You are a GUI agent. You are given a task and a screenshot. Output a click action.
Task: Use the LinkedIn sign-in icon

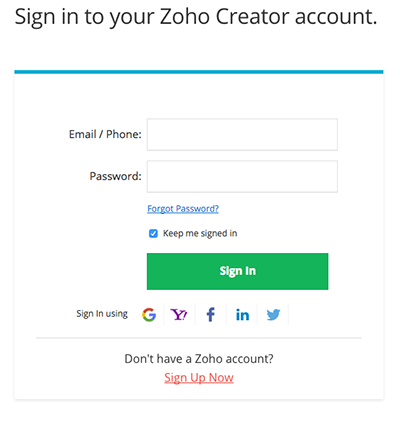[x=242, y=315]
